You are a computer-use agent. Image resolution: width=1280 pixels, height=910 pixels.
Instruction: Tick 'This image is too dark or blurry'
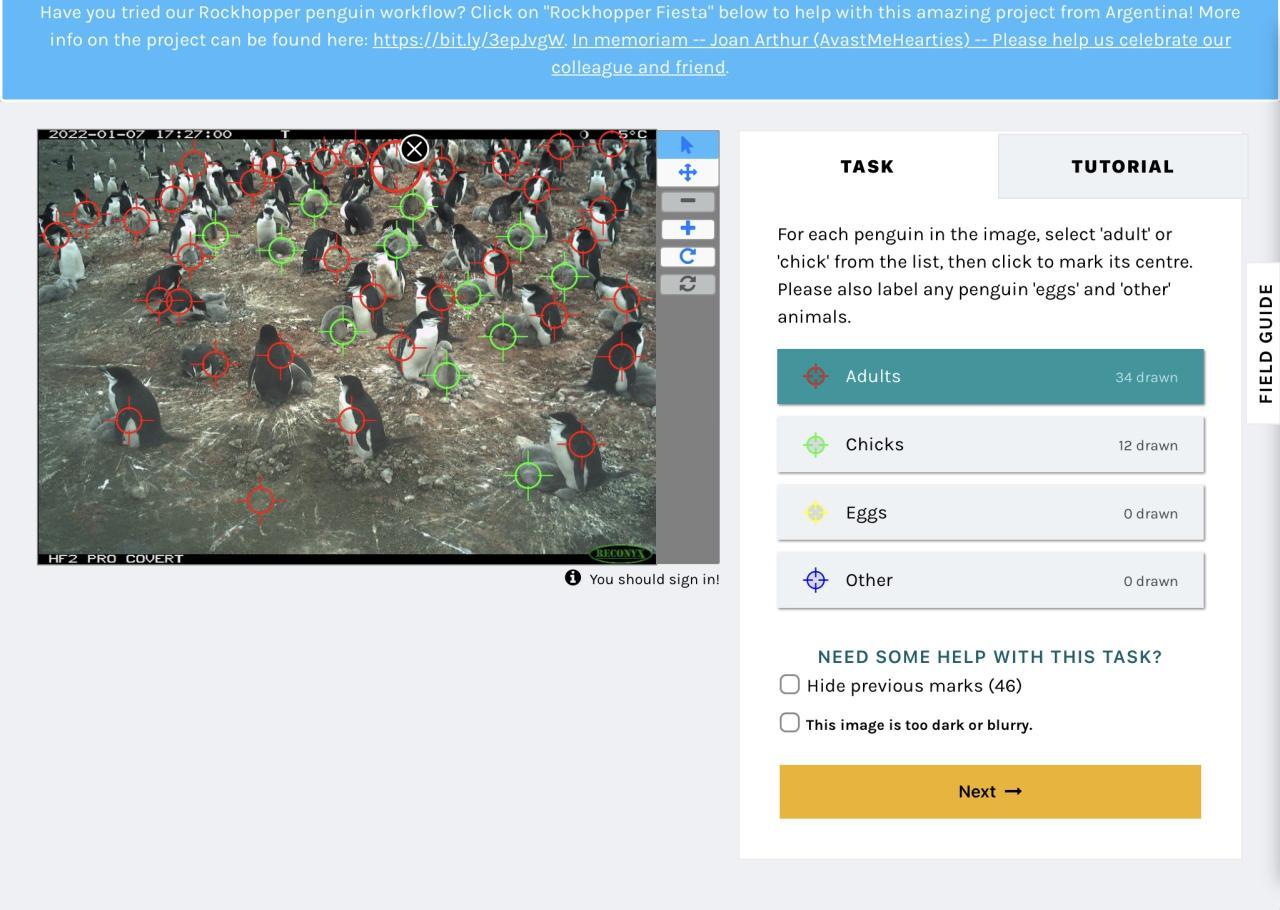click(x=790, y=722)
